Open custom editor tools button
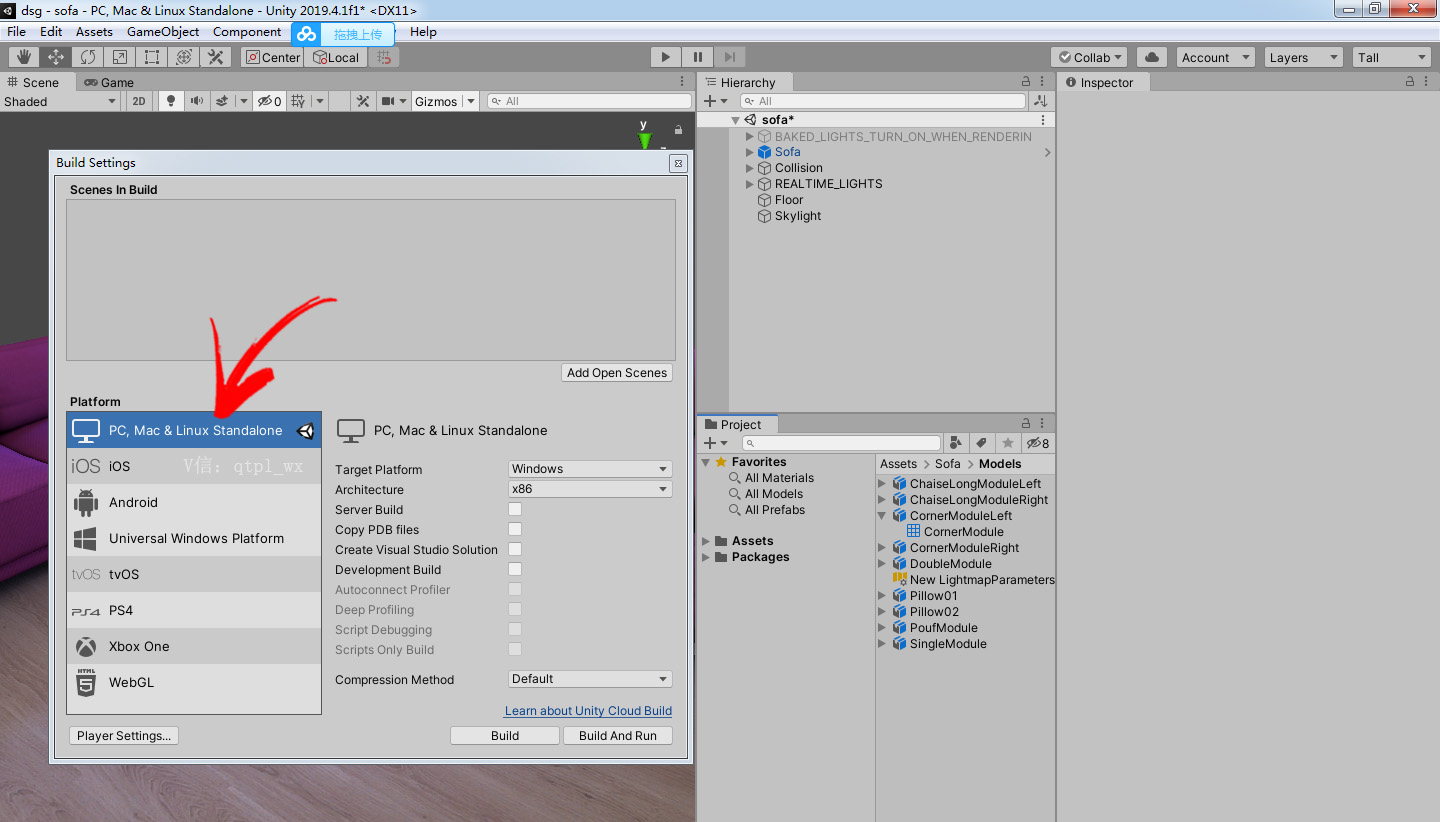This screenshot has height=822, width=1440. point(216,57)
